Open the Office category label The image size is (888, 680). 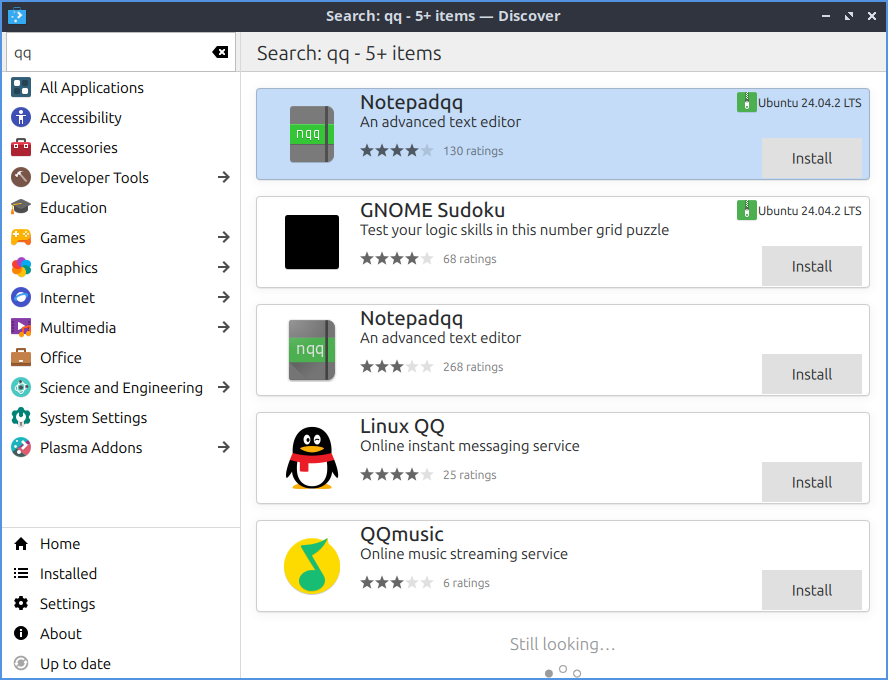61,358
